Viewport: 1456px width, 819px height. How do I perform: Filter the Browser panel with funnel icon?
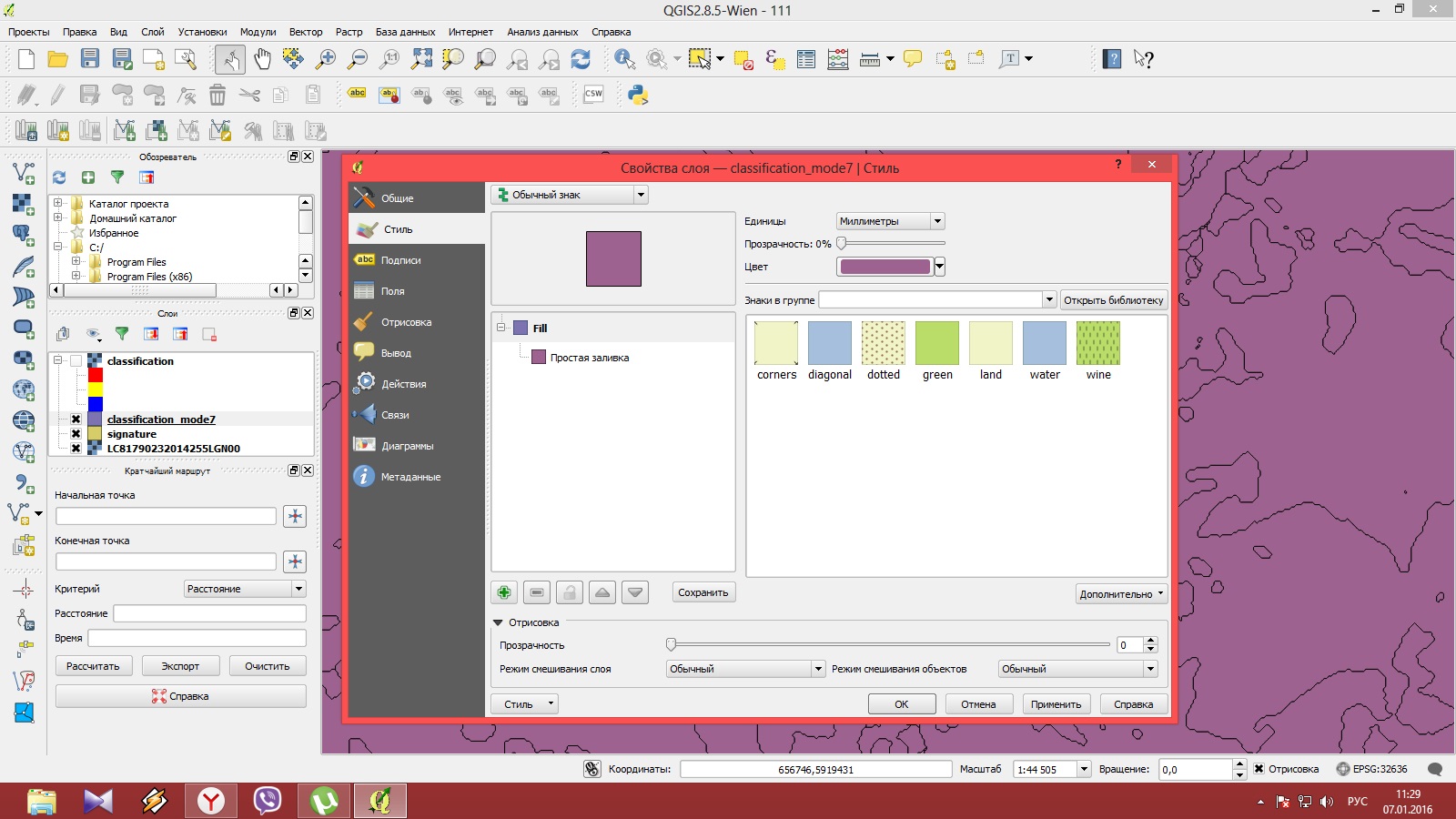point(117,177)
